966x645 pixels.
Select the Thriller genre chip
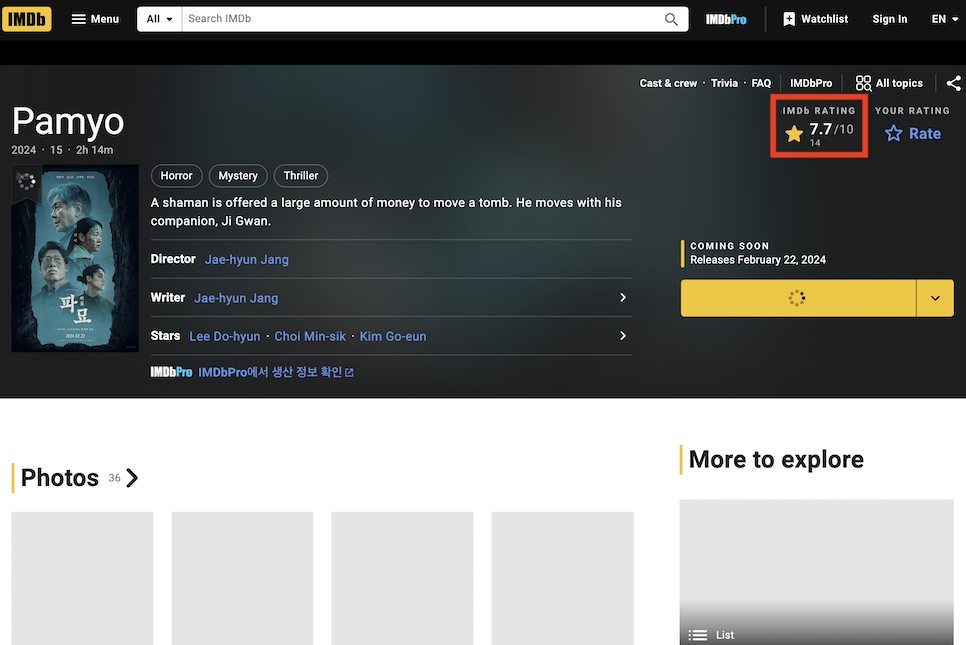tap(301, 176)
